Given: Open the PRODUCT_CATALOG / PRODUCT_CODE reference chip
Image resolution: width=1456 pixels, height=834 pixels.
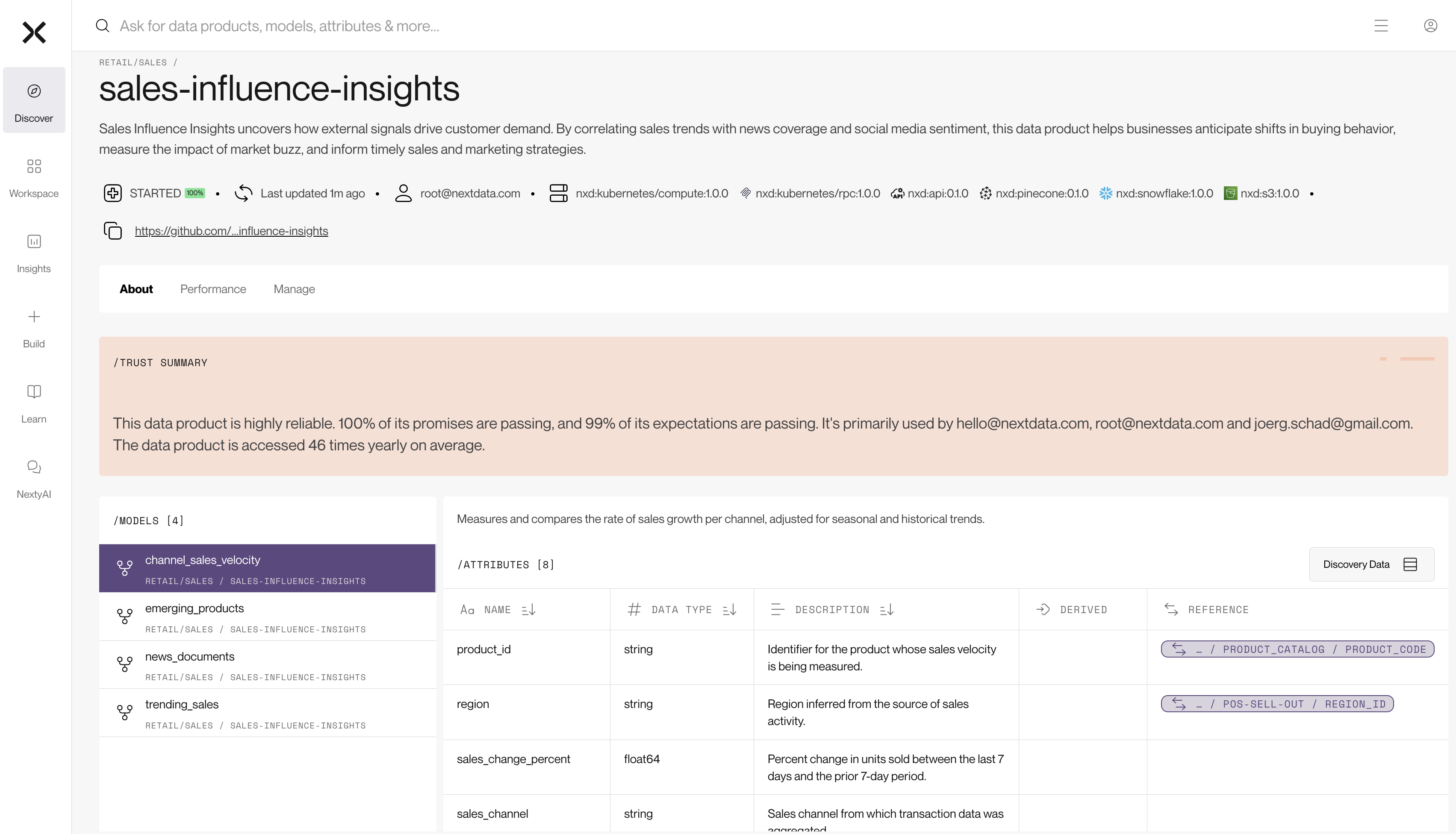Looking at the screenshot, I should 1297,649.
